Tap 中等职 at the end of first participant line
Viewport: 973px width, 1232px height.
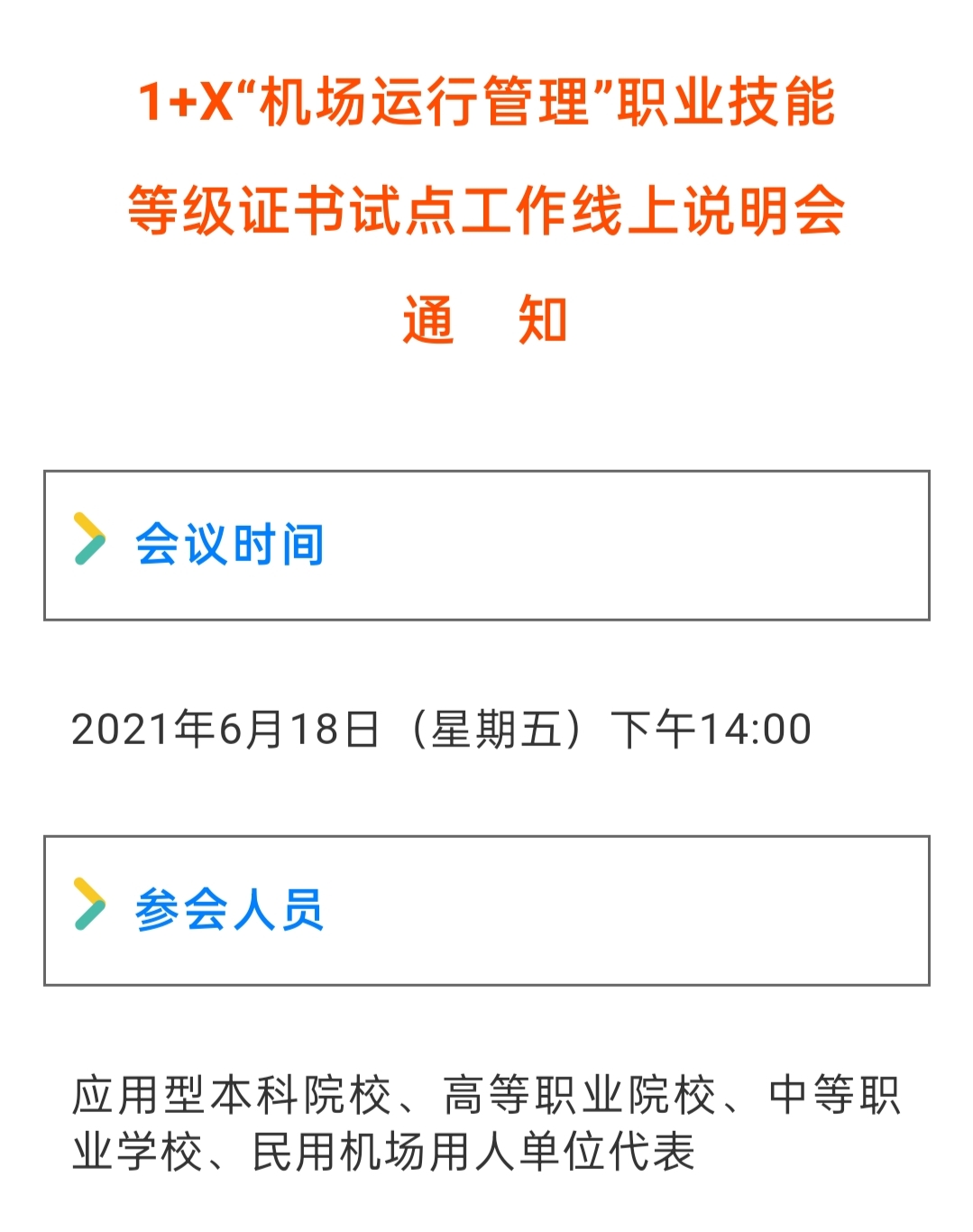click(x=835, y=1095)
